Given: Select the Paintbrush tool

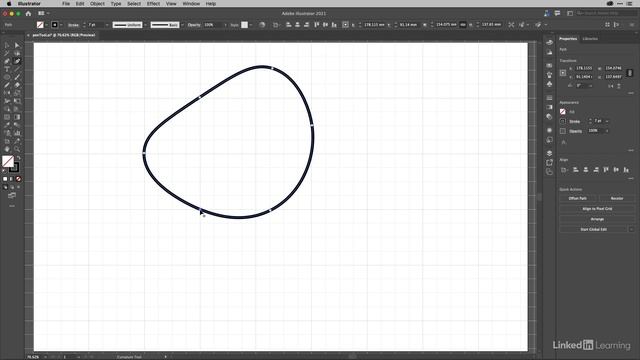Looking at the screenshot, I should click(17, 77).
